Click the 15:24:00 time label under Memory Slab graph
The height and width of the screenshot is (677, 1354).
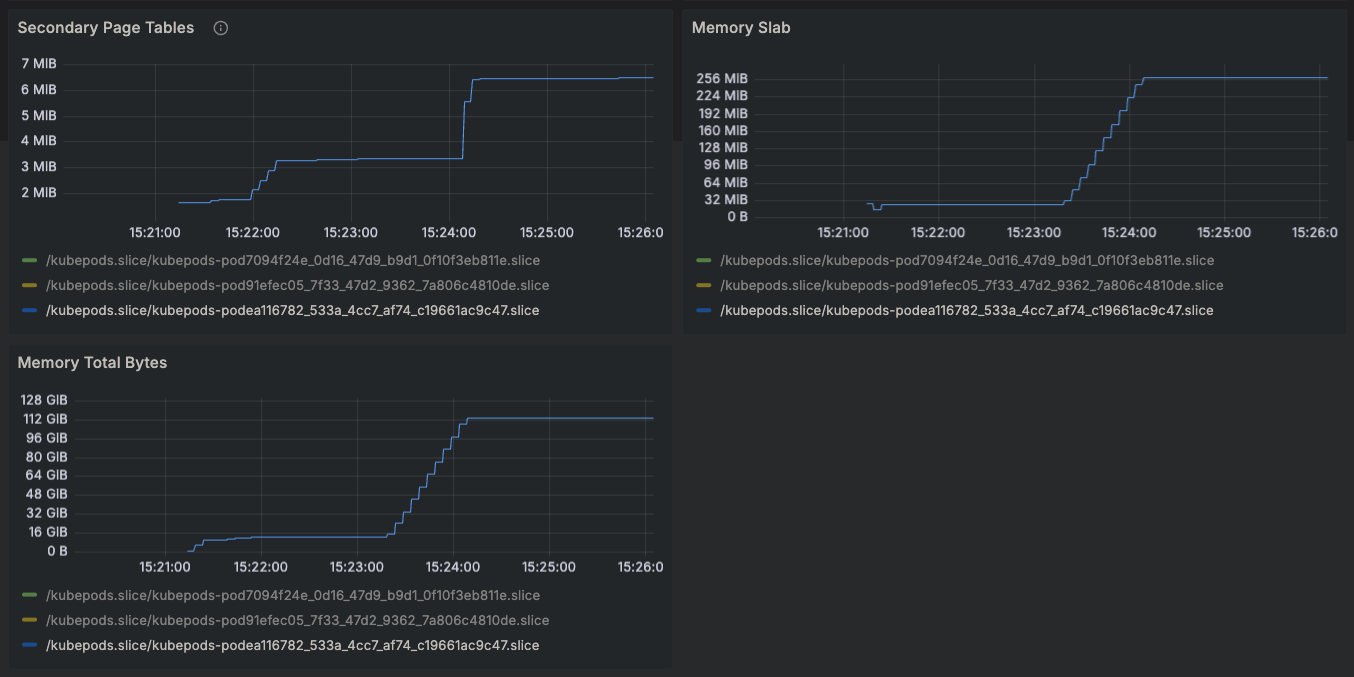pos(1129,232)
